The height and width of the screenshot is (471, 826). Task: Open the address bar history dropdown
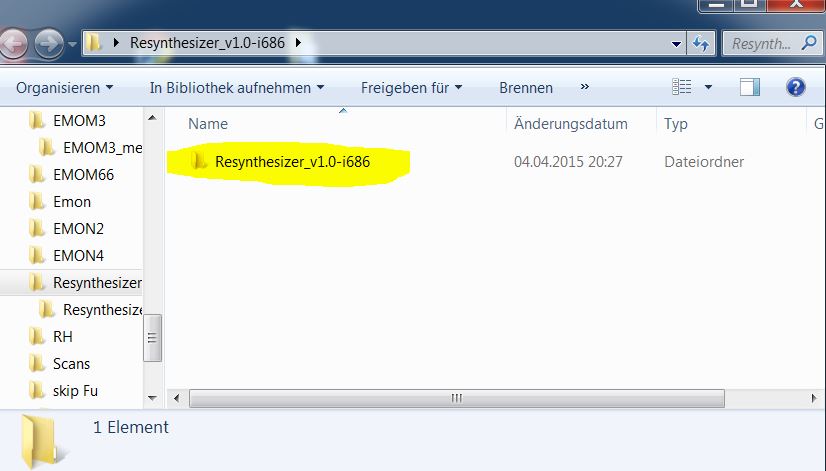coord(676,44)
